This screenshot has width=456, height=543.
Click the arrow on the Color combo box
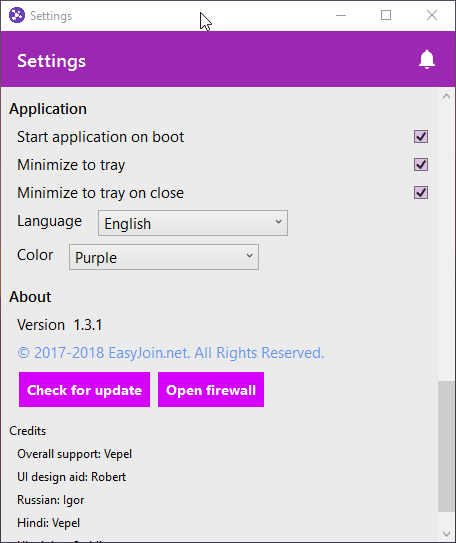click(249, 256)
